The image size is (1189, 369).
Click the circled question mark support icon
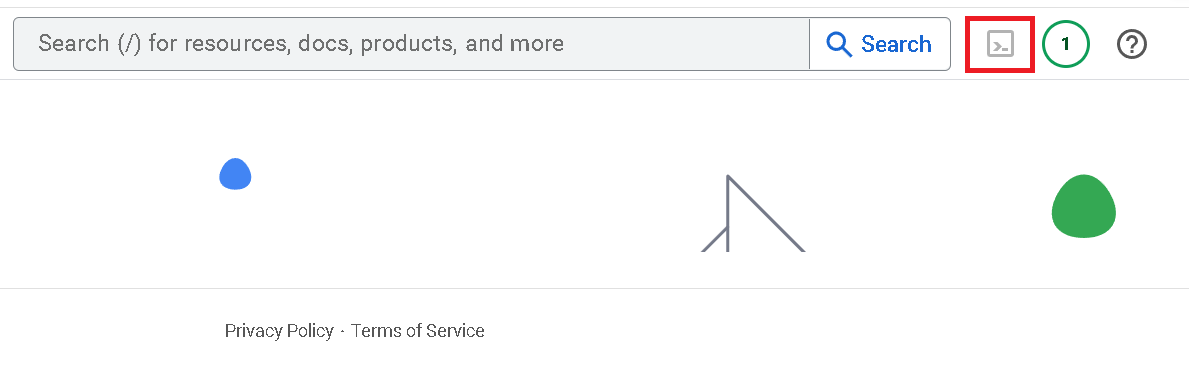(1131, 45)
